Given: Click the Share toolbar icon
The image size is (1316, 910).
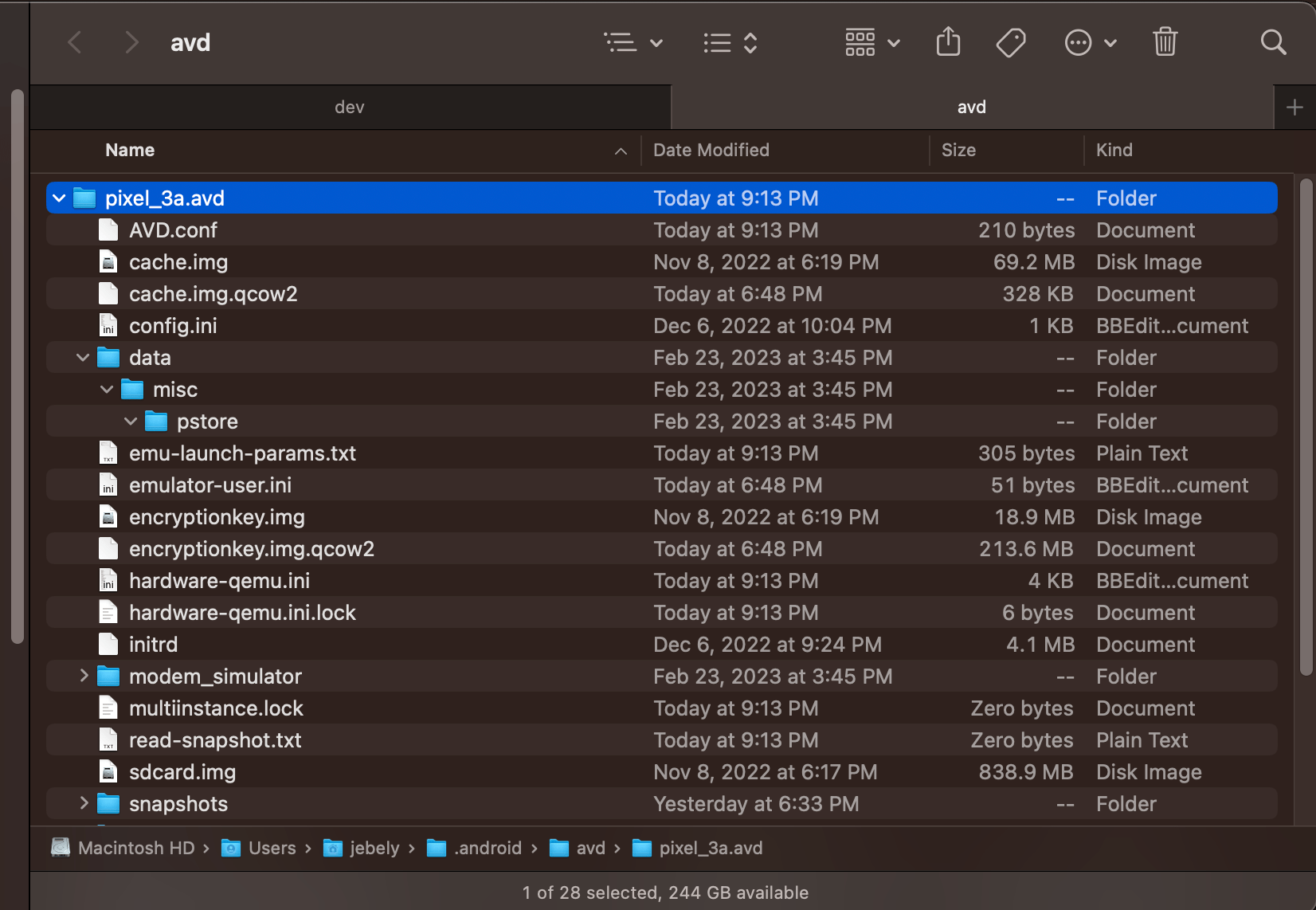Looking at the screenshot, I should pos(948,41).
